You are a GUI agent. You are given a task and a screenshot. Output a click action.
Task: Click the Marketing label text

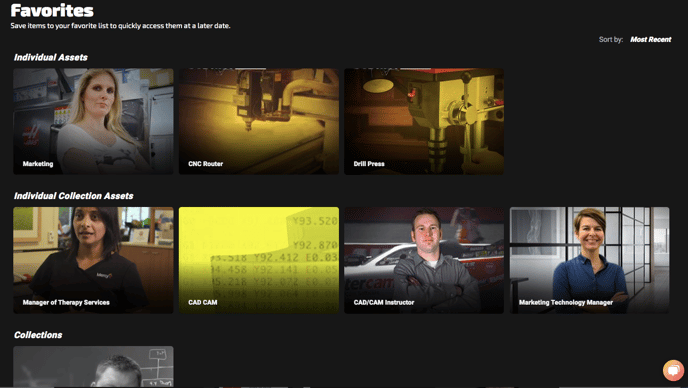tap(38, 164)
